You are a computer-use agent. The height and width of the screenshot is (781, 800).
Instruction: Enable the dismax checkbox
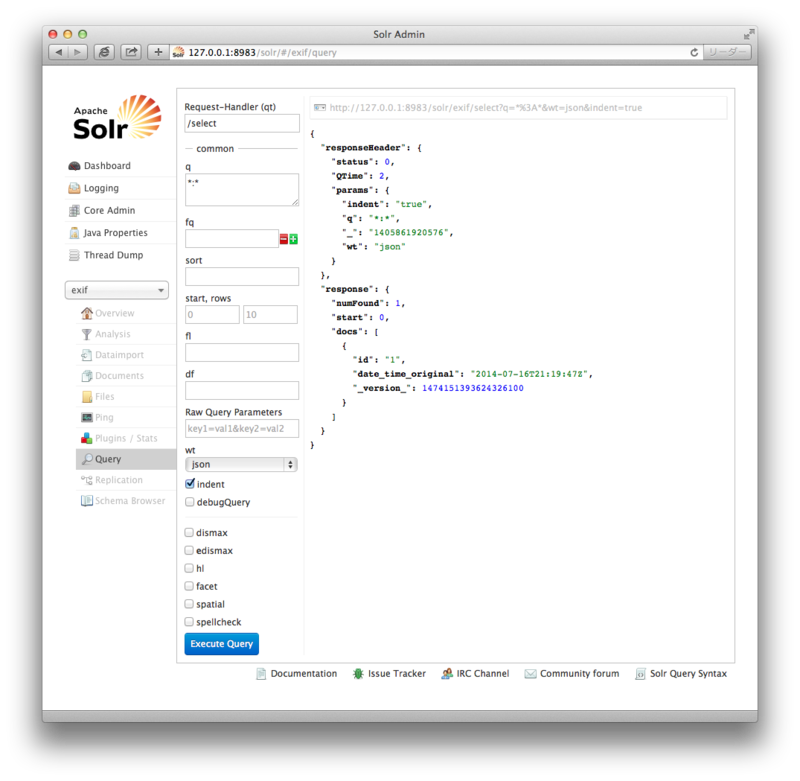coord(189,533)
